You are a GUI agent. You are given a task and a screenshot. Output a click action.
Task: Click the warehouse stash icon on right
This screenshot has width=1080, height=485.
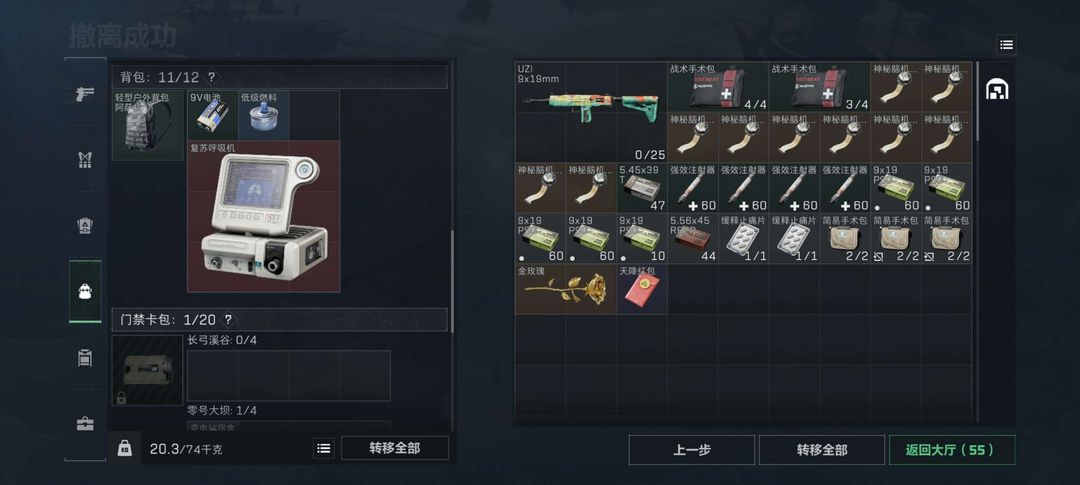tap(997, 90)
